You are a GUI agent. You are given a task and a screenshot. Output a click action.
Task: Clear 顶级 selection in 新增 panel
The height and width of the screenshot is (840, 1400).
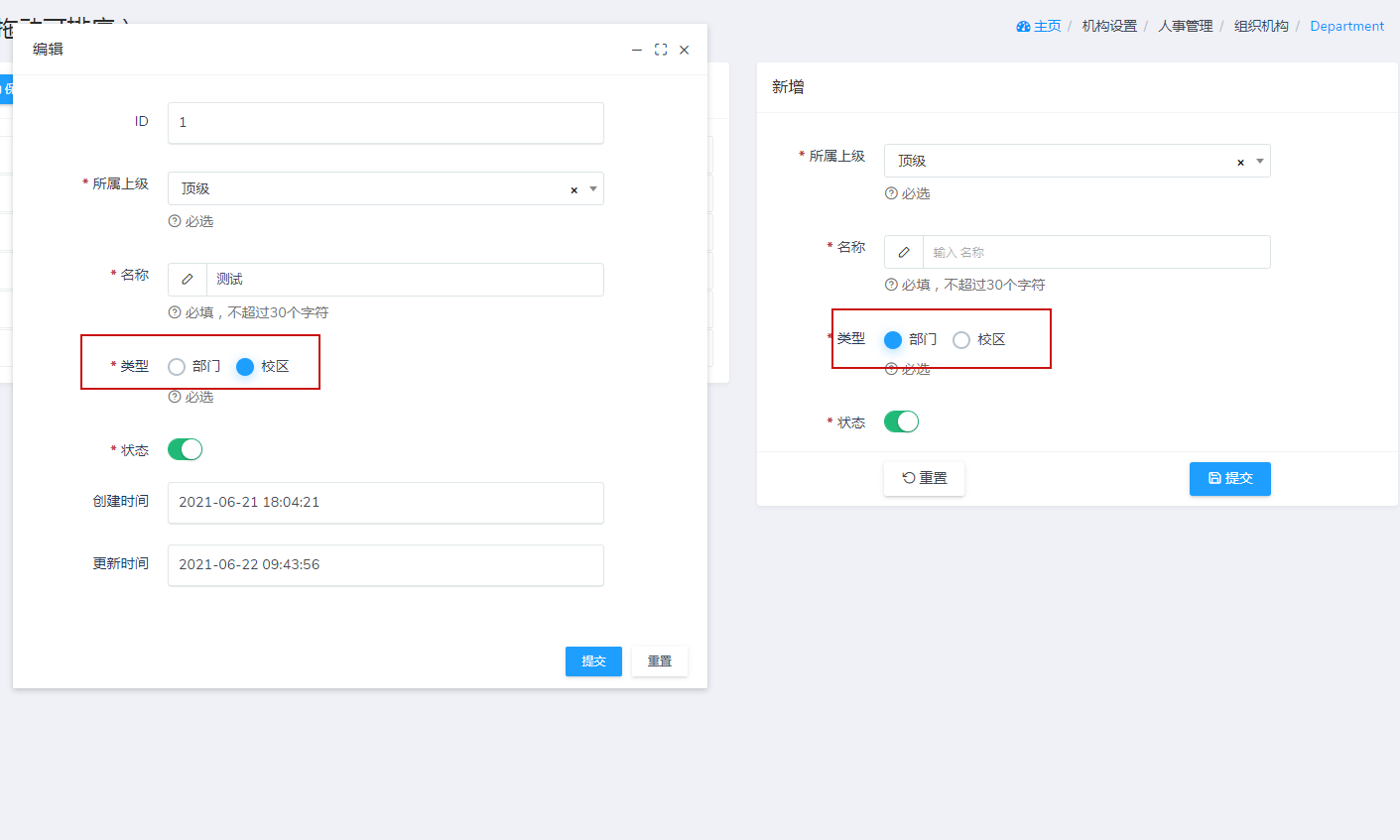[x=1240, y=162]
